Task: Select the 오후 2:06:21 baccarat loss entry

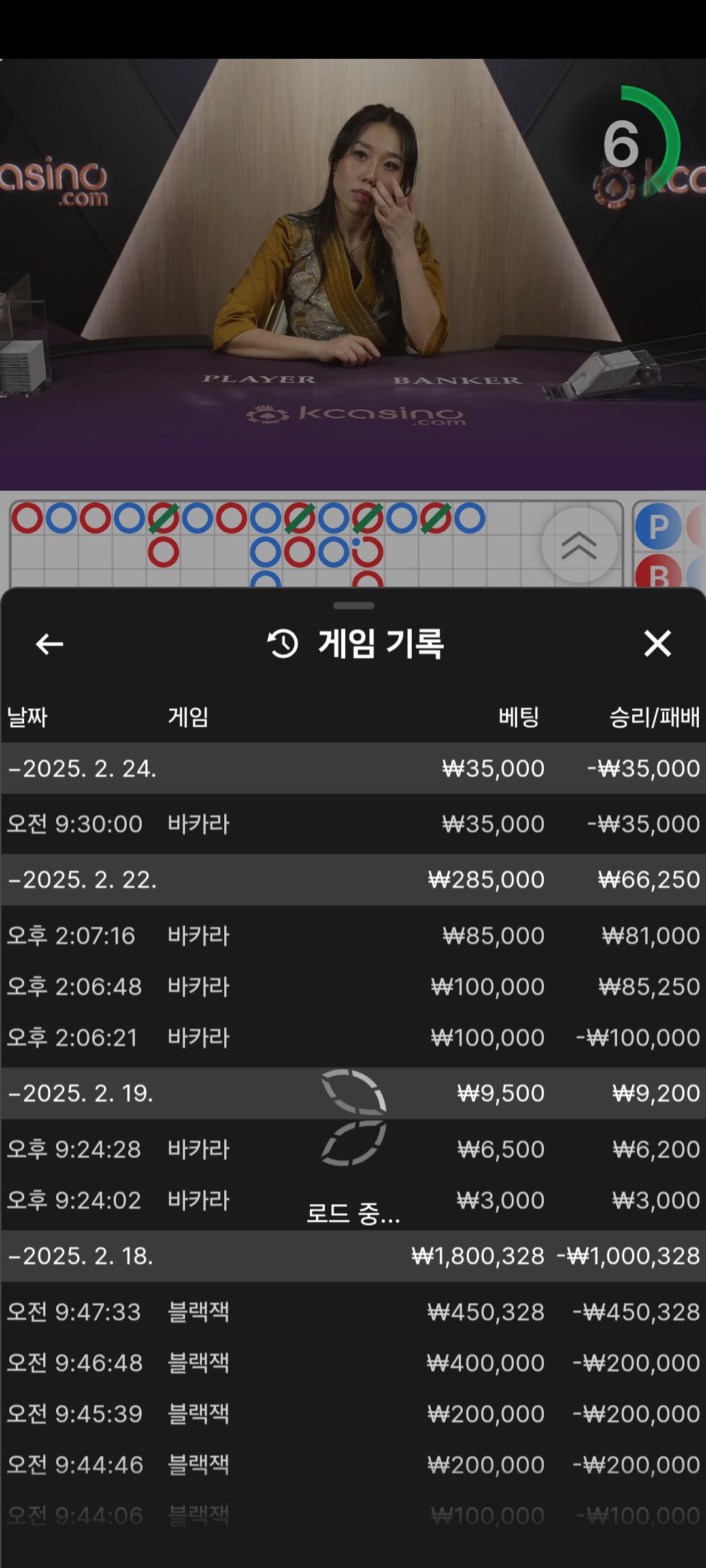Action: (353, 1037)
